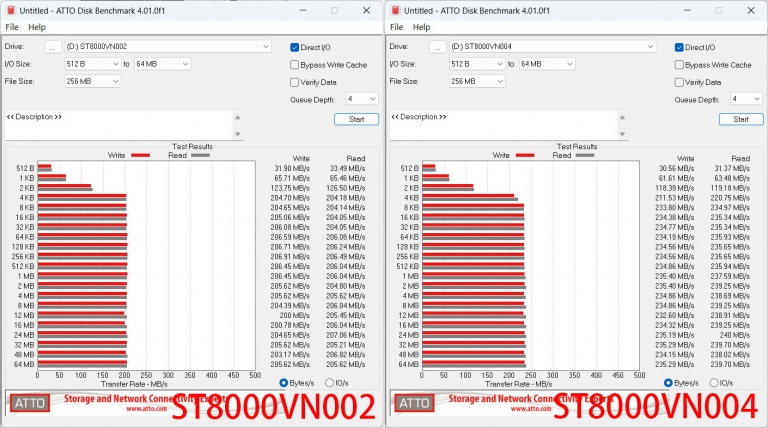The height and width of the screenshot is (428, 768).
Task: Click red Write legend swatch in ST8000VN004 window
Action: pyautogui.click(x=525, y=155)
